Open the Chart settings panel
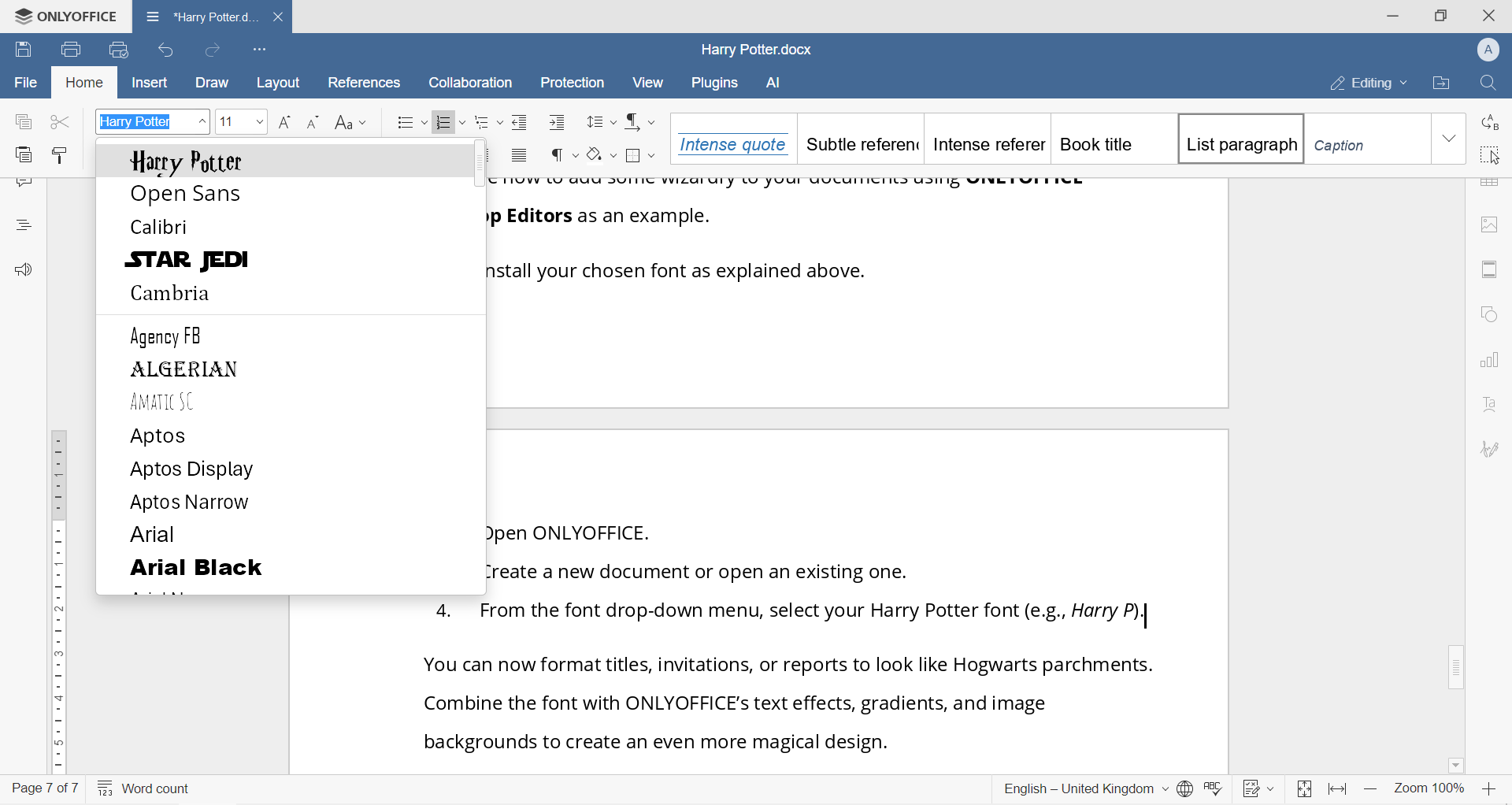The width and height of the screenshot is (1512, 805). [1490, 360]
